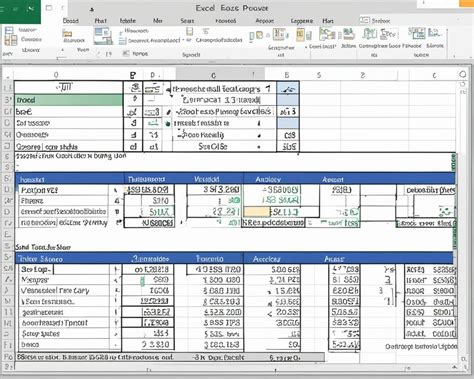Click the grey status bar text under the table

pos(170,357)
